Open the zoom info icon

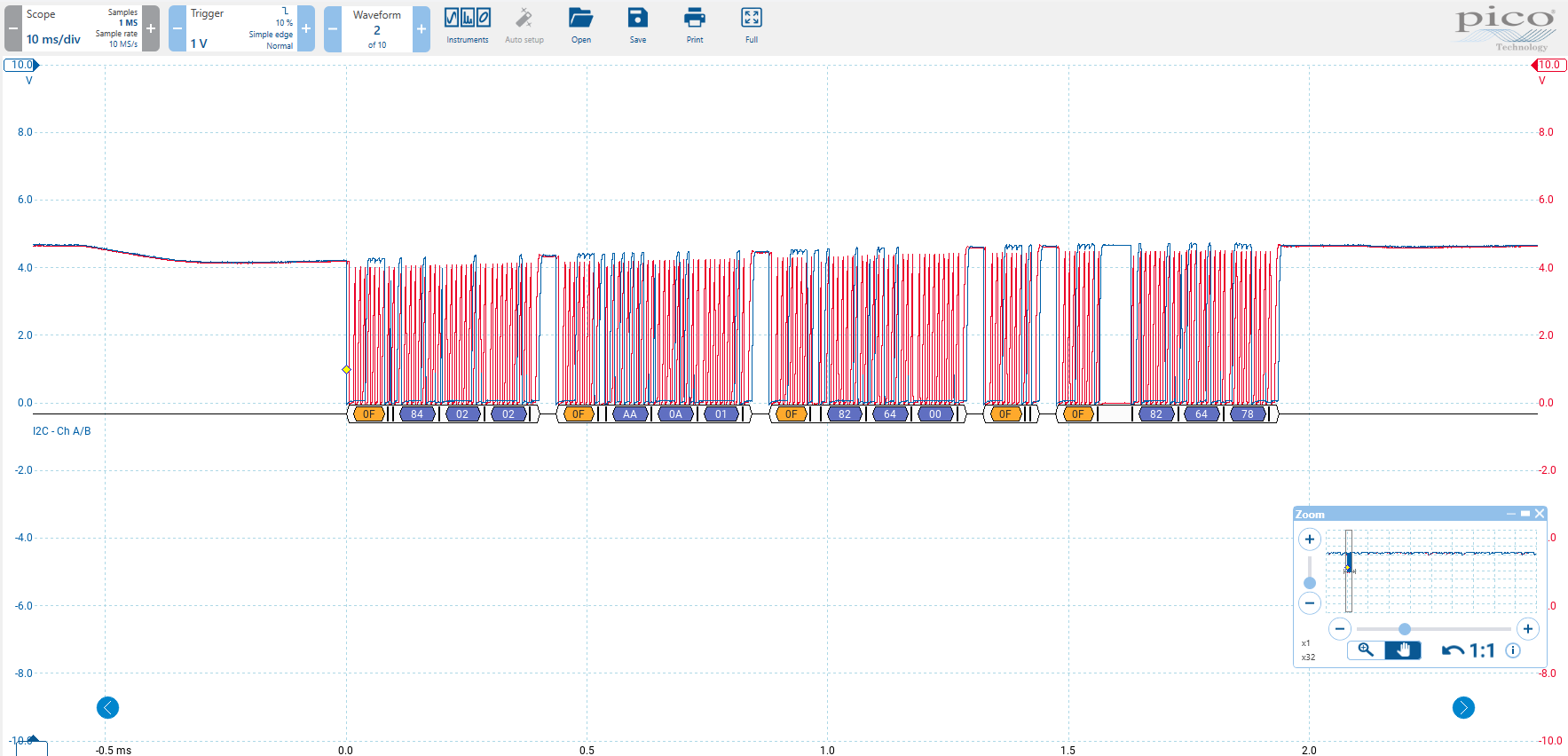click(x=1513, y=650)
